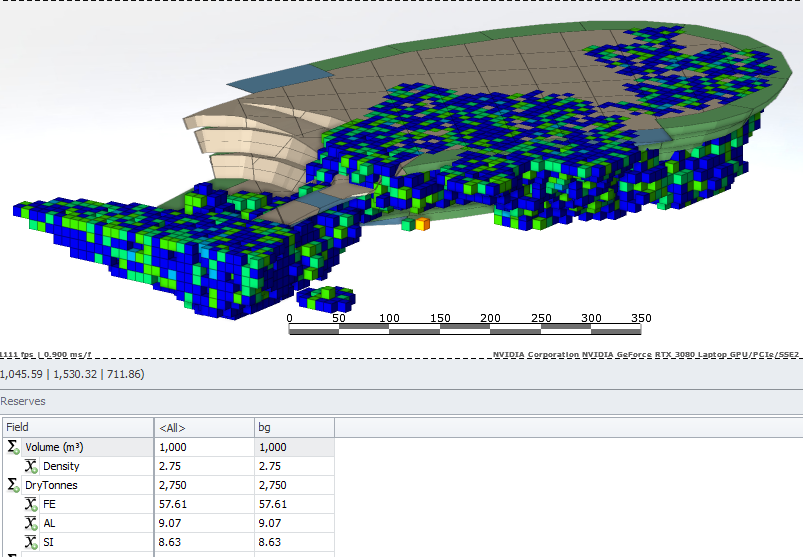This screenshot has height=557, width=803.
Task: Click Density value in bg column
Action: point(294,466)
